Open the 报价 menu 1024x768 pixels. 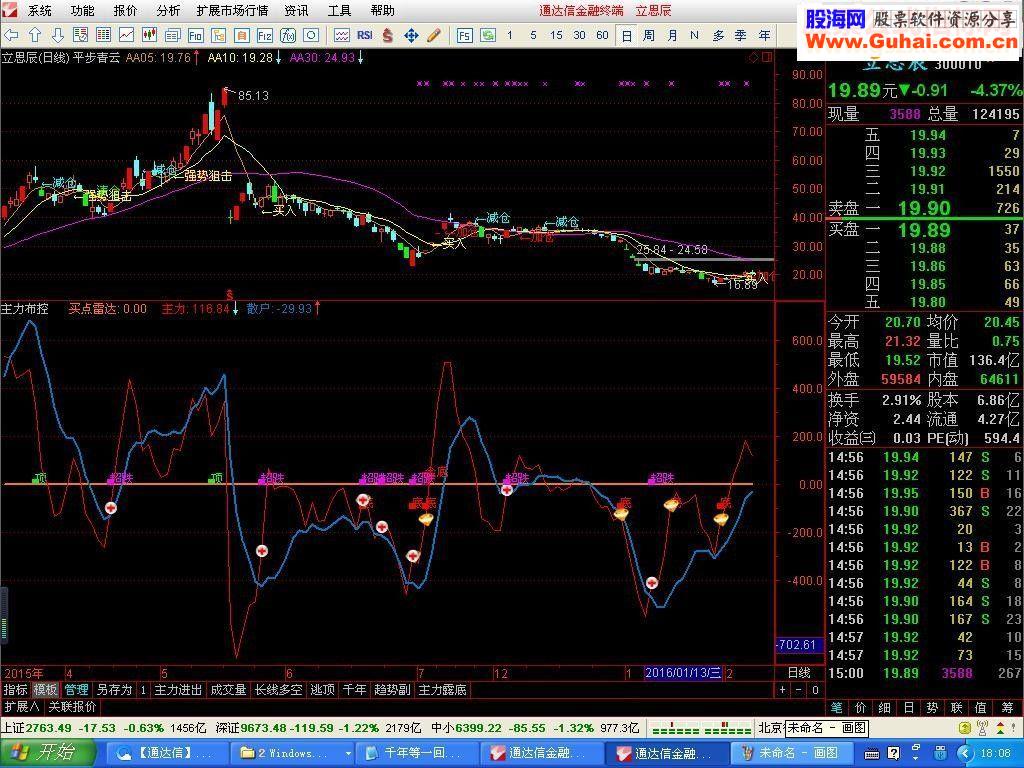click(125, 10)
